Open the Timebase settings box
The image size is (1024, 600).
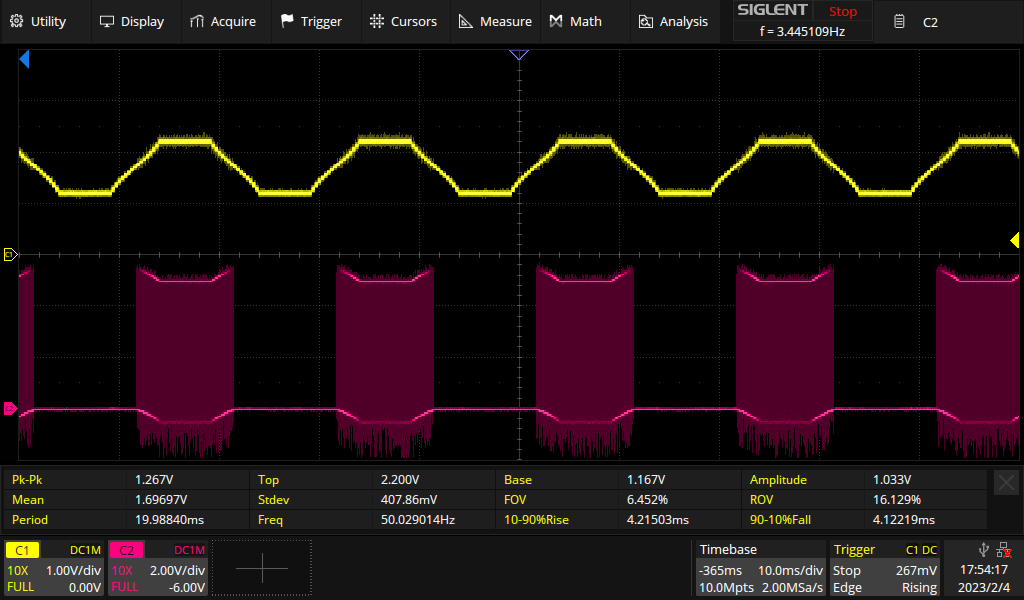(x=760, y=568)
